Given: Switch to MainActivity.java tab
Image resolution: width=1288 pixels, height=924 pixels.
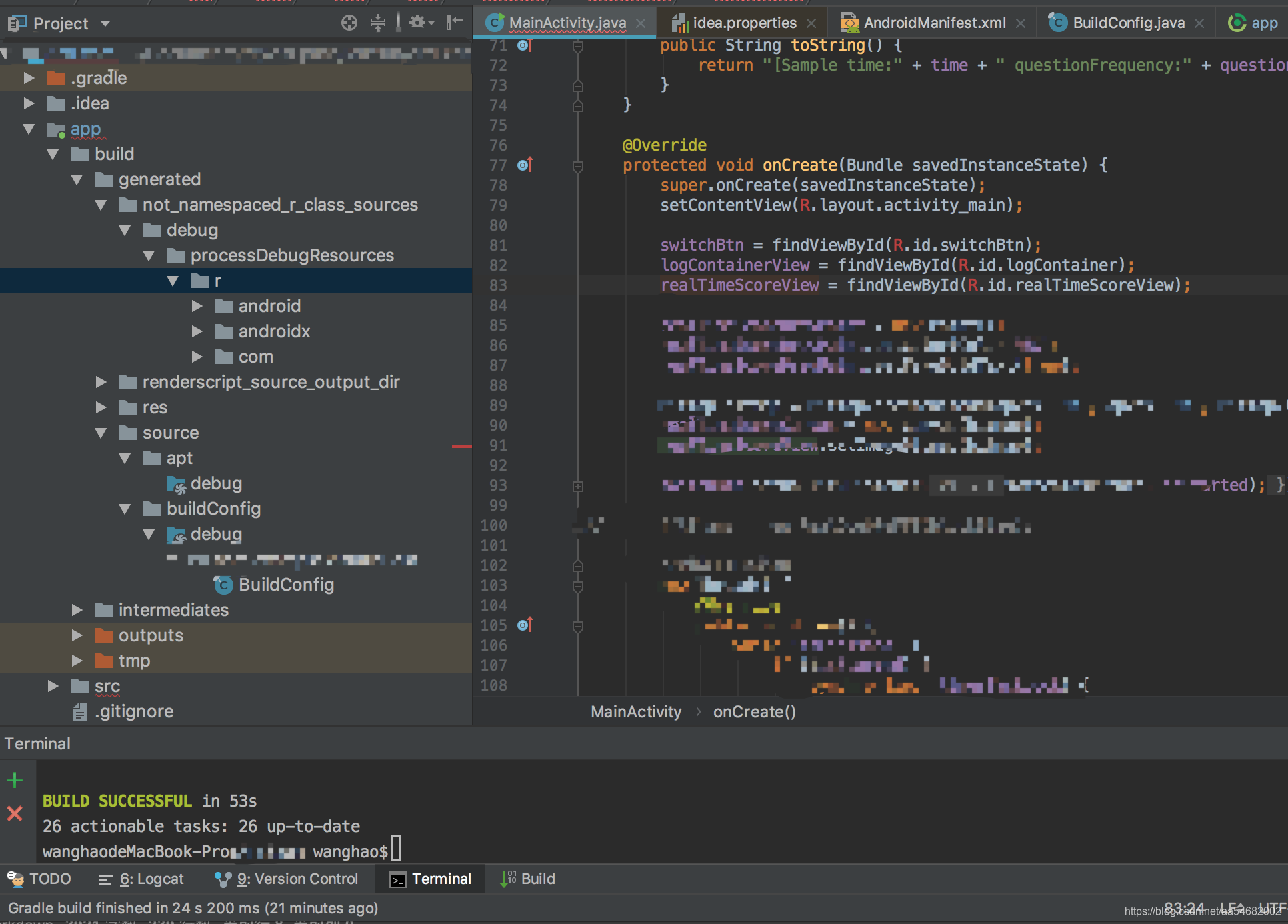Looking at the screenshot, I should pos(567,23).
